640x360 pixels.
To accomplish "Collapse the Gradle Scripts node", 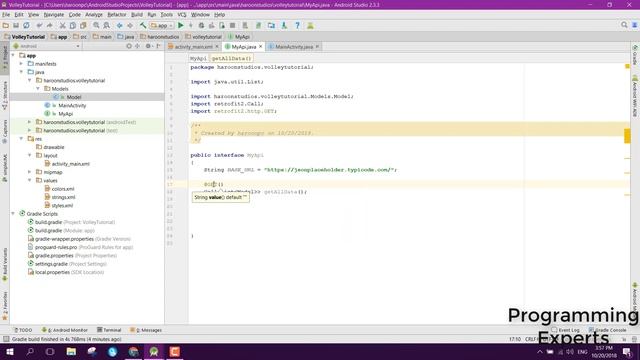I will pos(13,214).
